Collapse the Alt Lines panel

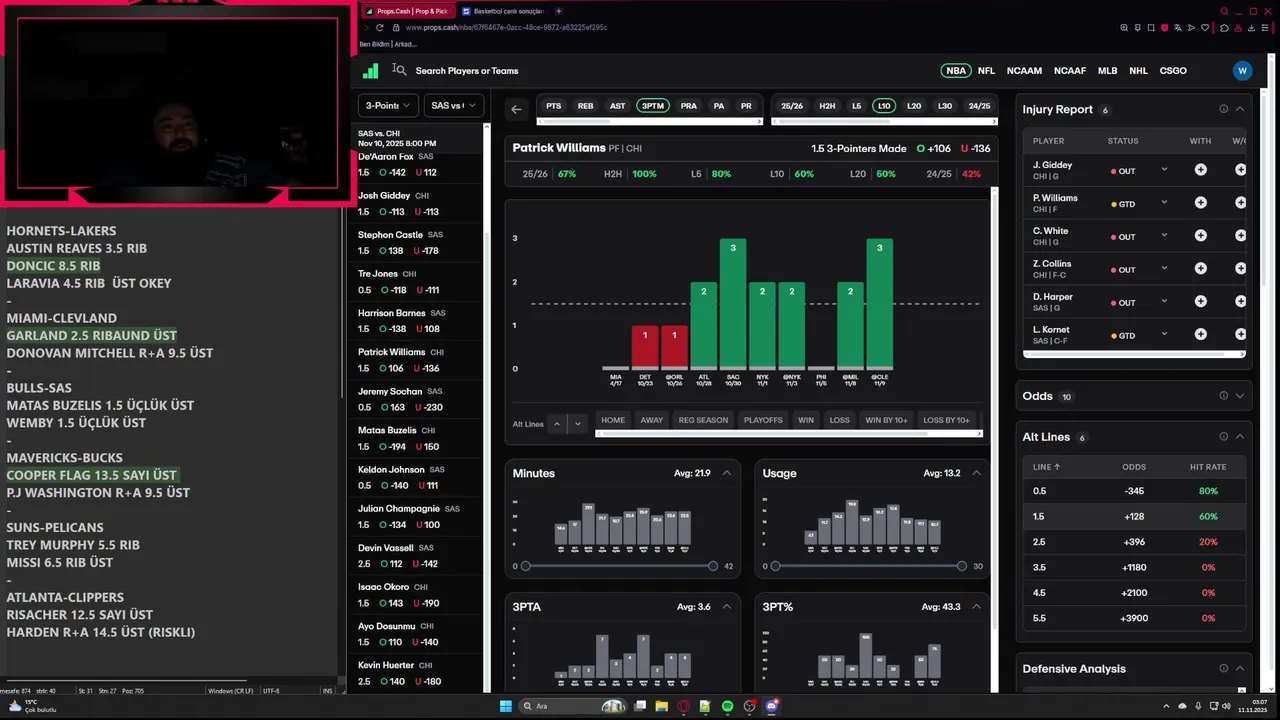1240,437
